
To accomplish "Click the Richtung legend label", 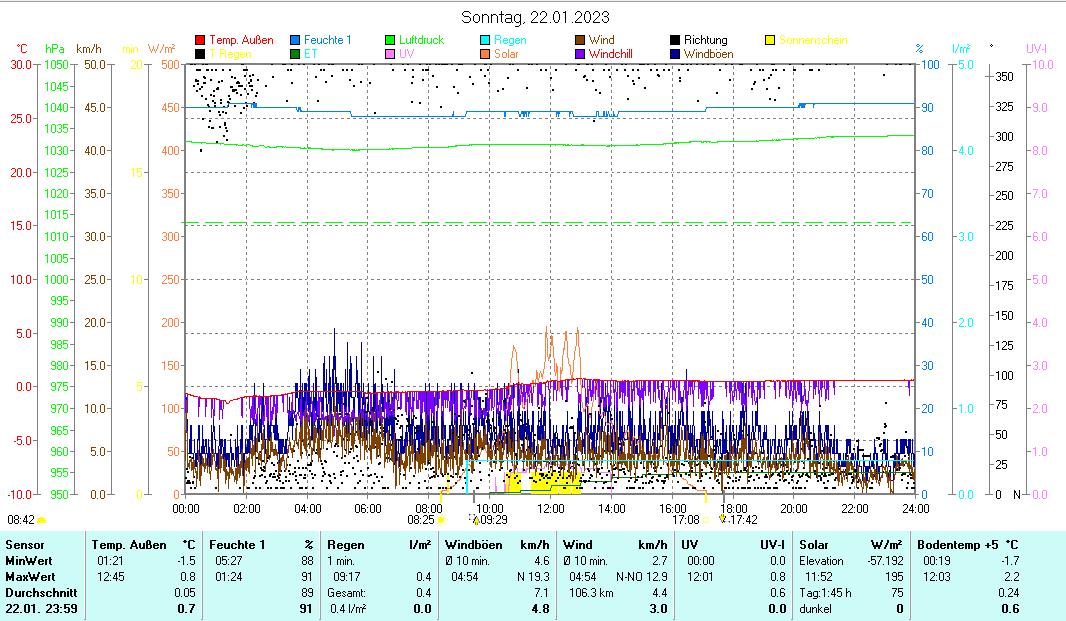I will (x=705, y=40).
